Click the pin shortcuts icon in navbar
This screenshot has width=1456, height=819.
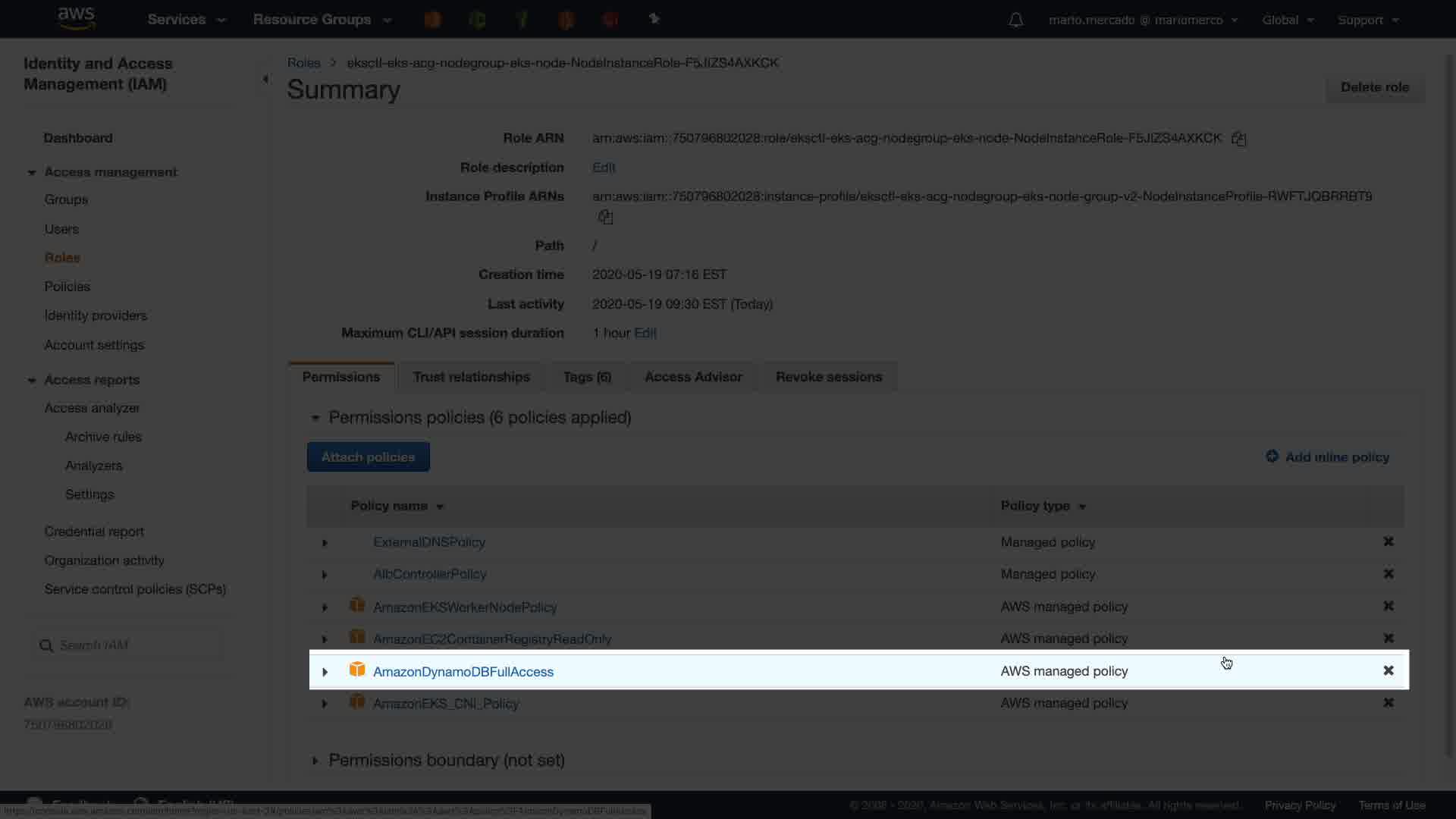tap(654, 19)
